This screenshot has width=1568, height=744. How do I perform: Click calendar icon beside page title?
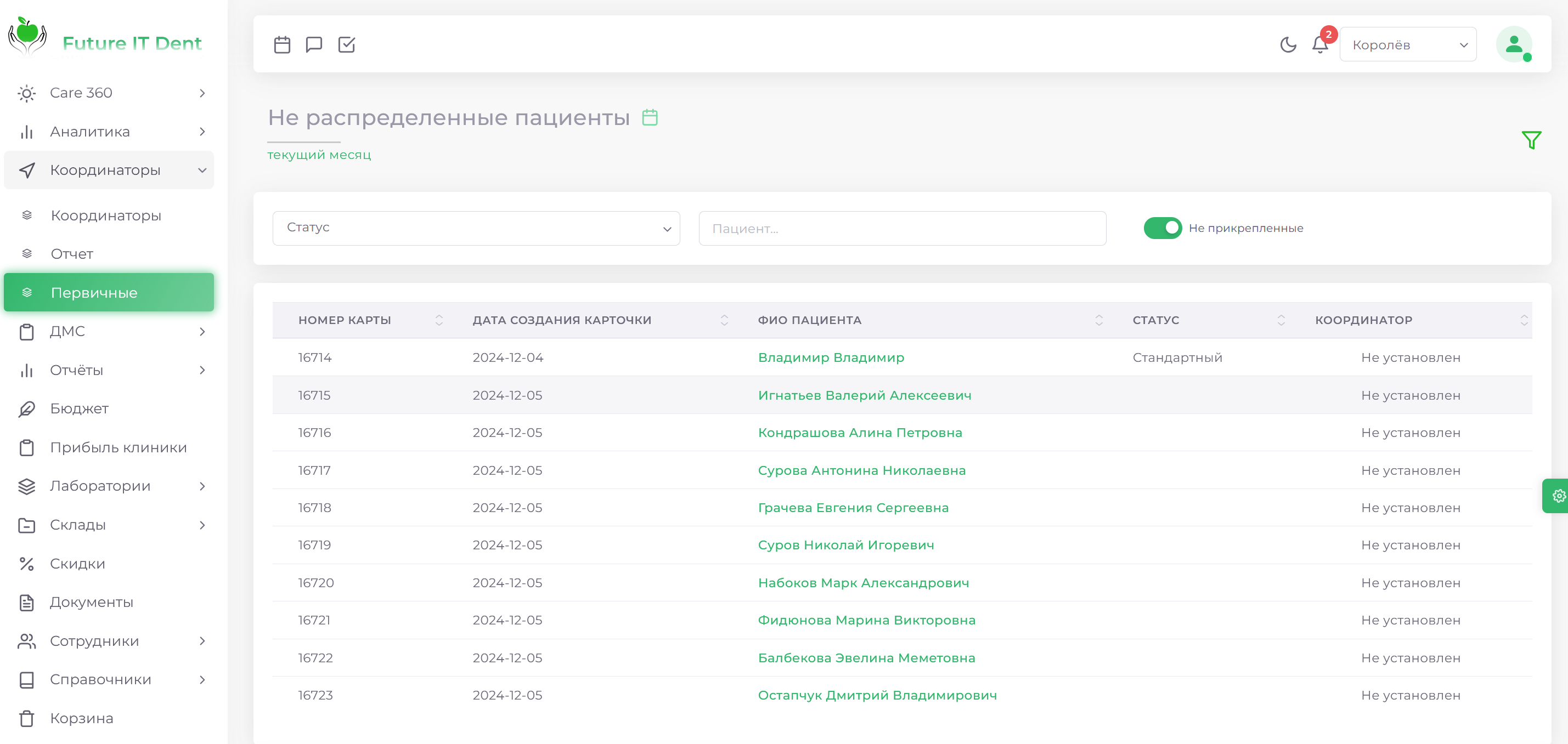click(650, 117)
